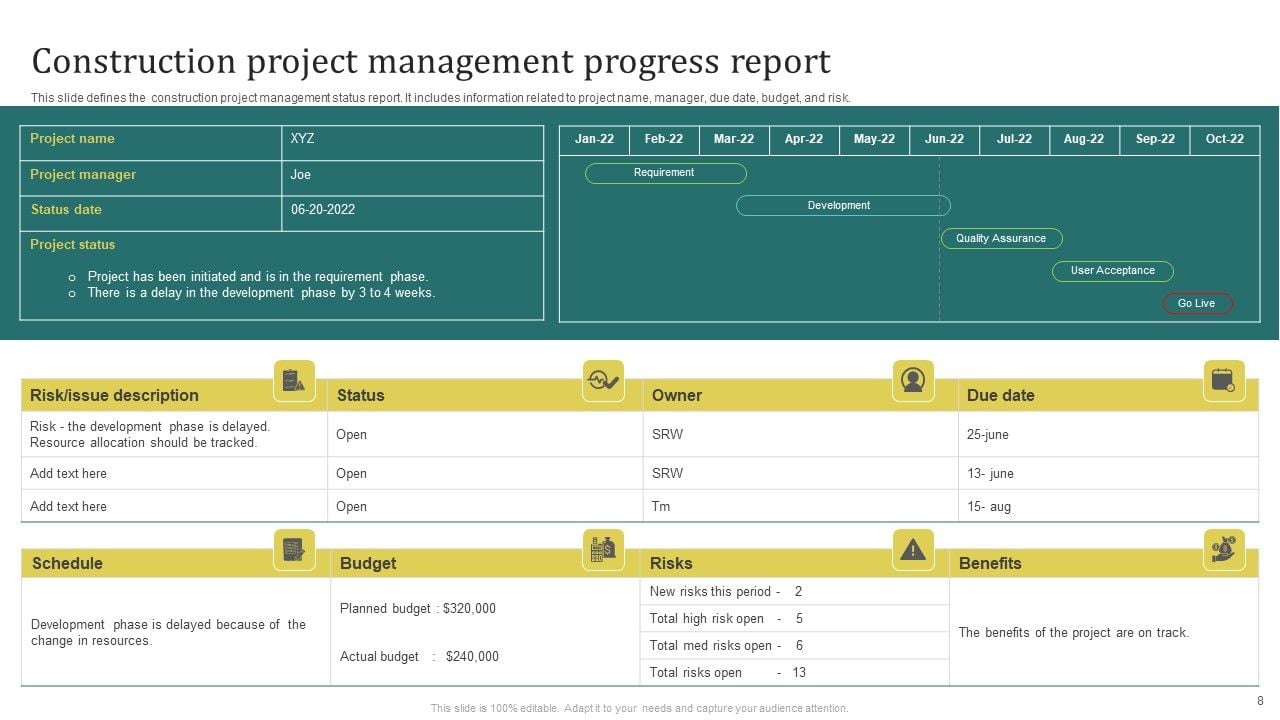The width and height of the screenshot is (1280, 720).
Task: Click the Risk/issue description clipboard warning icon
Action: coord(294,380)
